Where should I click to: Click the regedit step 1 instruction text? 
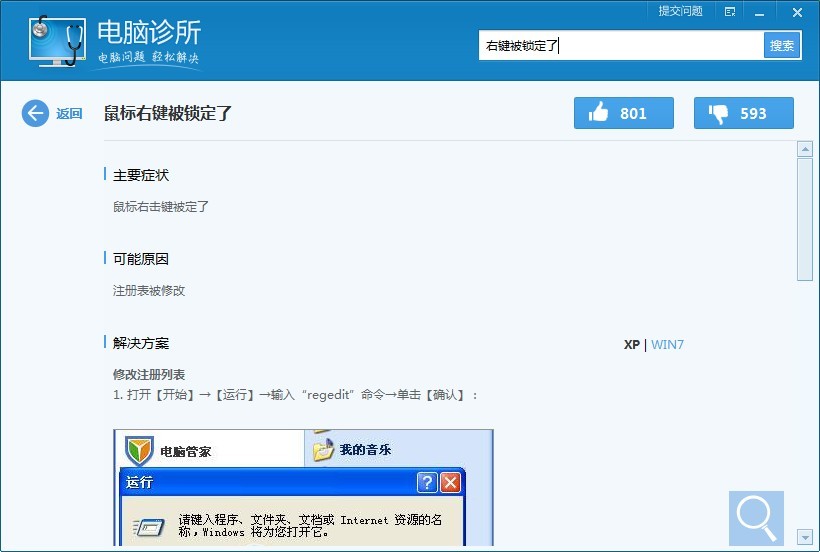tap(295, 395)
